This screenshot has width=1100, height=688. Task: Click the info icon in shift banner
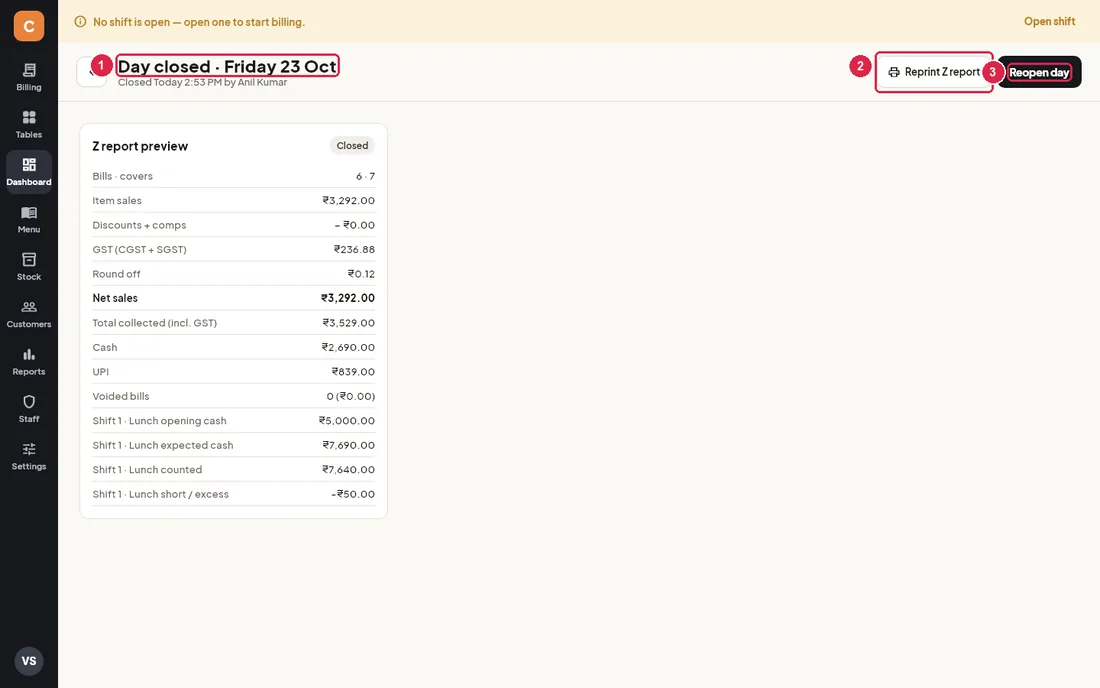tap(81, 22)
